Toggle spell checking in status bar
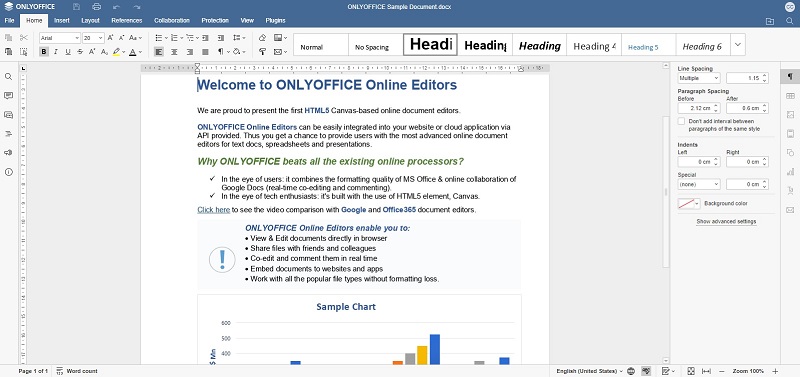 (646, 371)
